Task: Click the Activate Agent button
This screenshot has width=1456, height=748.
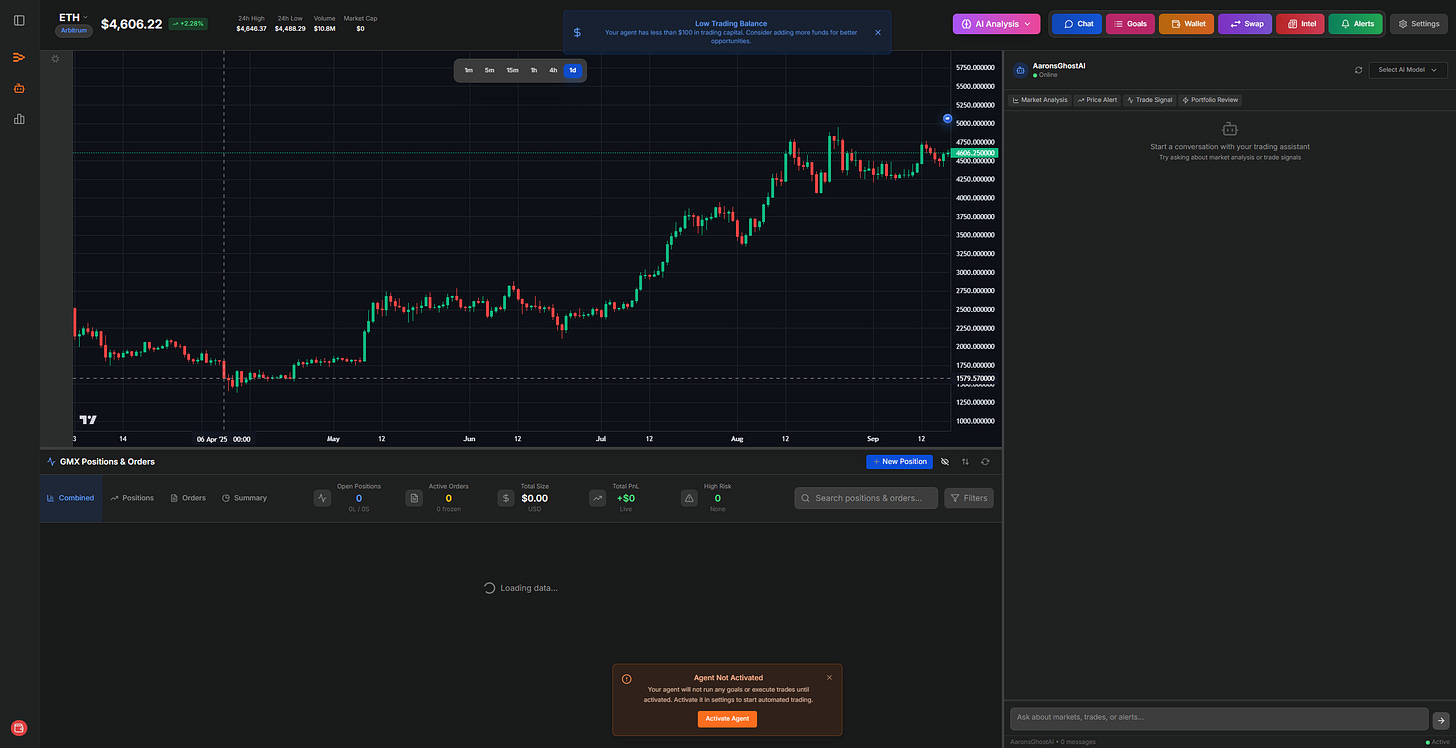Action: tap(727, 719)
